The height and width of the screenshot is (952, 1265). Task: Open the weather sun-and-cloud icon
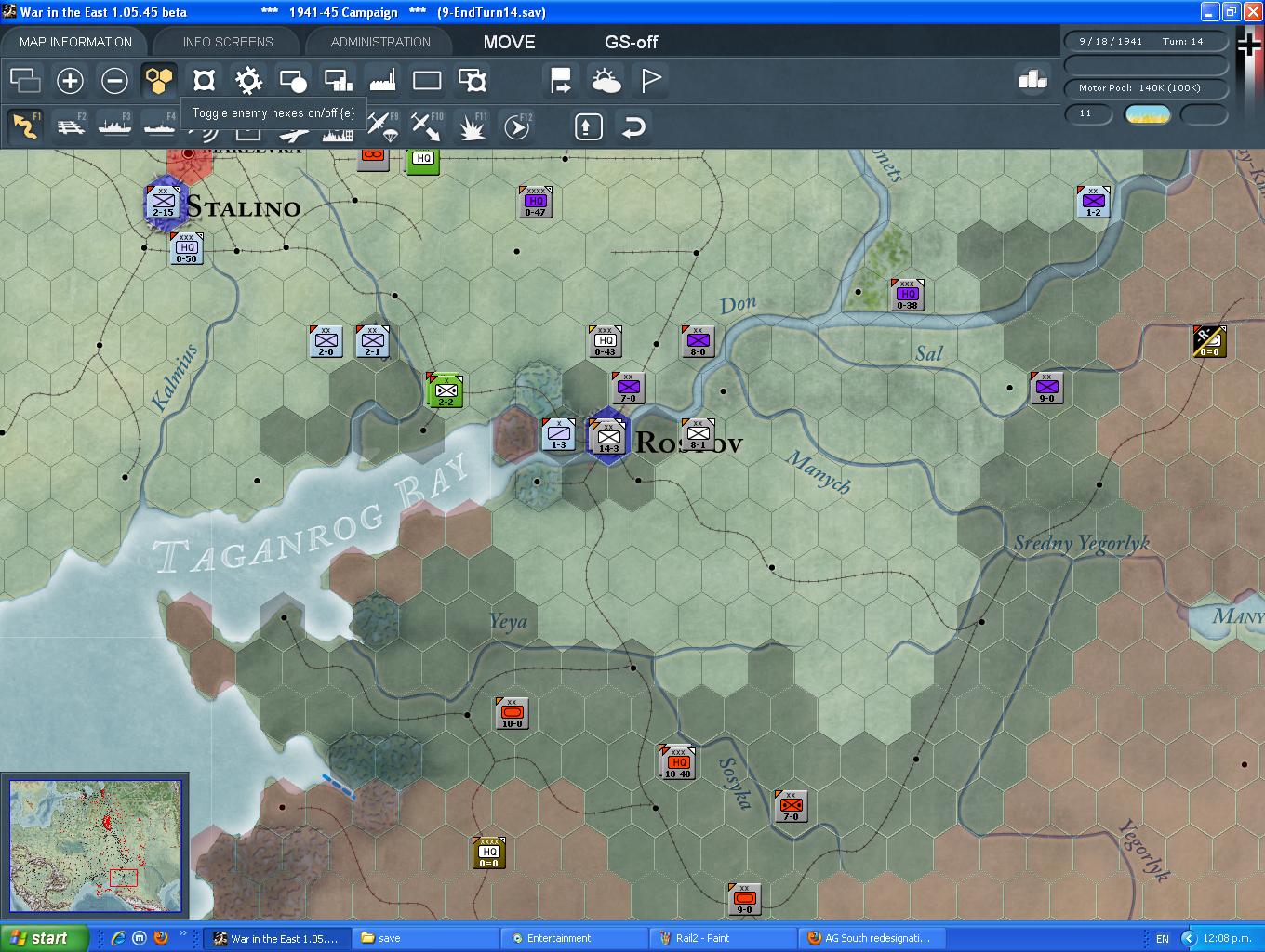pyautogui.click(x=606, y=81)
